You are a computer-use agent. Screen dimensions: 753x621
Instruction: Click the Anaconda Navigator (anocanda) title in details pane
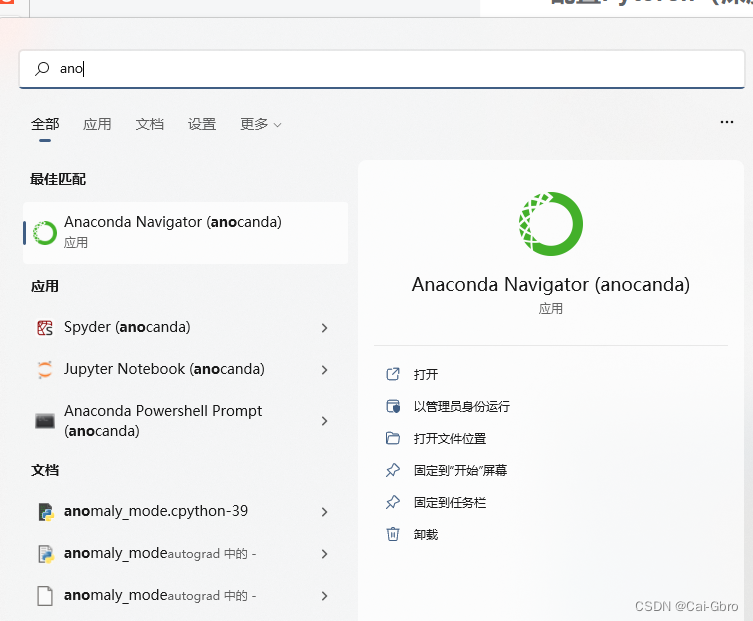[551, 285]
